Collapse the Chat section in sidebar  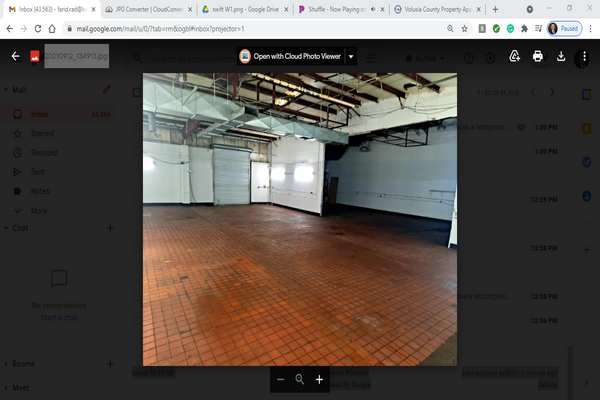point(6,228)
